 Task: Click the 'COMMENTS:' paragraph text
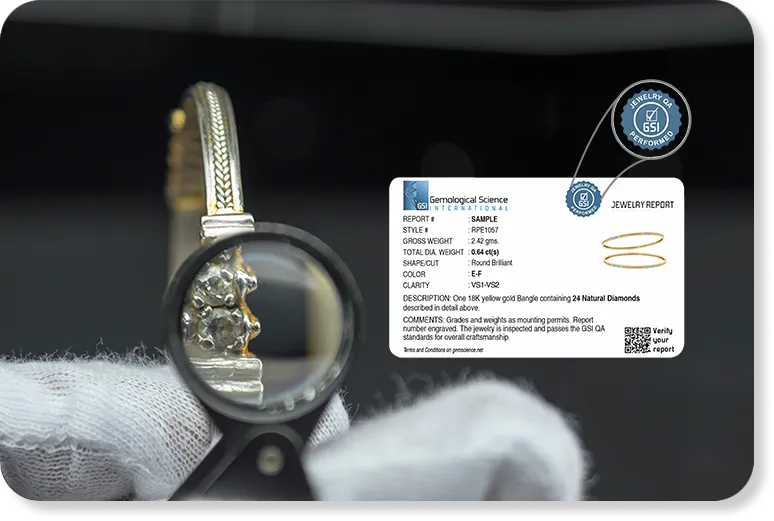(503, 328)
